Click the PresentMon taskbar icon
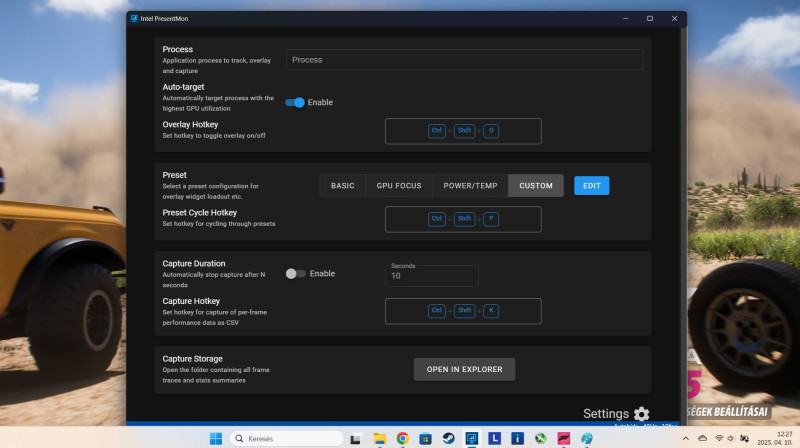Screen dimensions: 800x448 (x=471, y=438)
